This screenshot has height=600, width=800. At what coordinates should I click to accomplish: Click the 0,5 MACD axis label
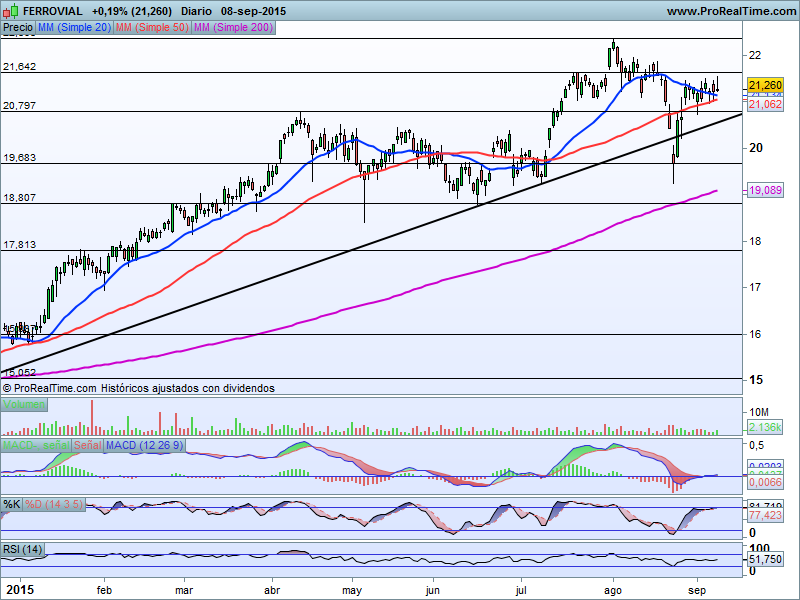tap(756, 445)
